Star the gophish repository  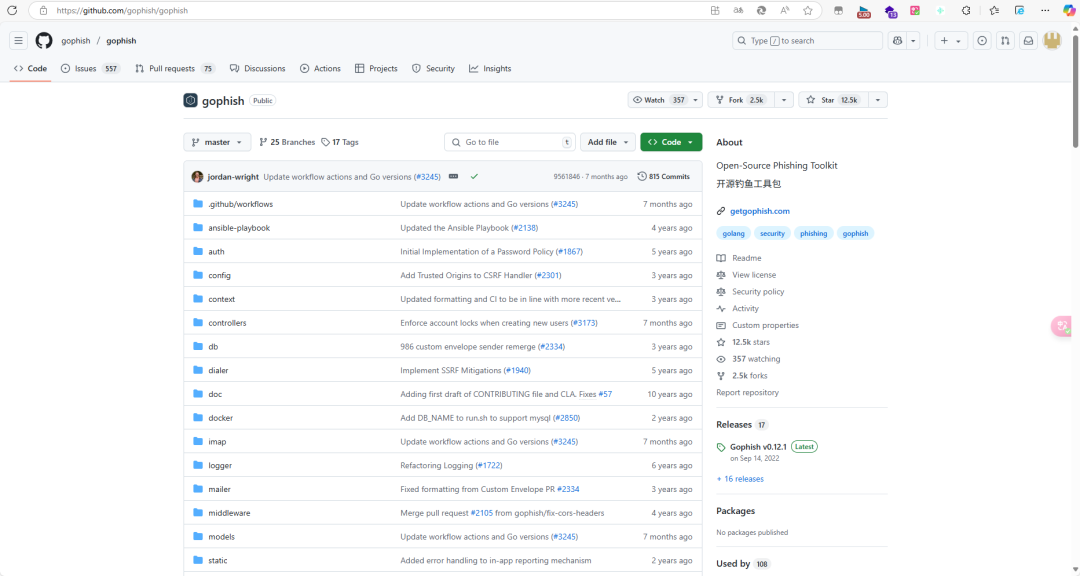pos(833,100)
